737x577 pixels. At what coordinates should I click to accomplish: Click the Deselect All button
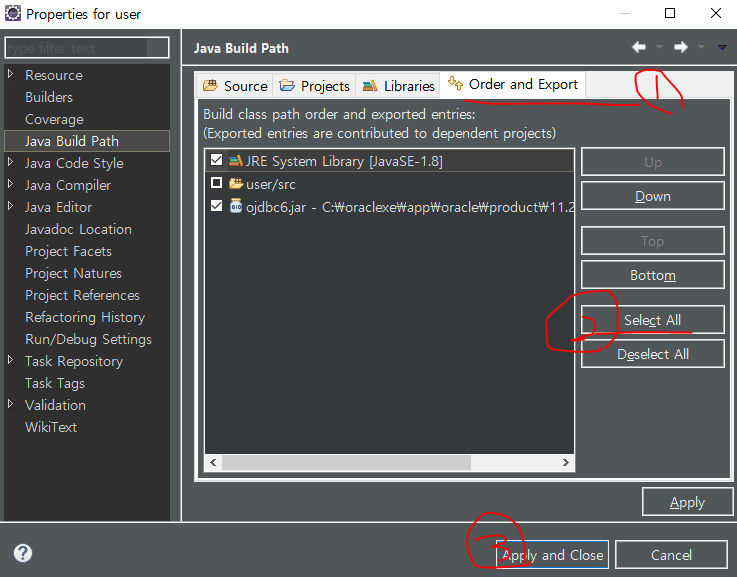coord(652,354)
